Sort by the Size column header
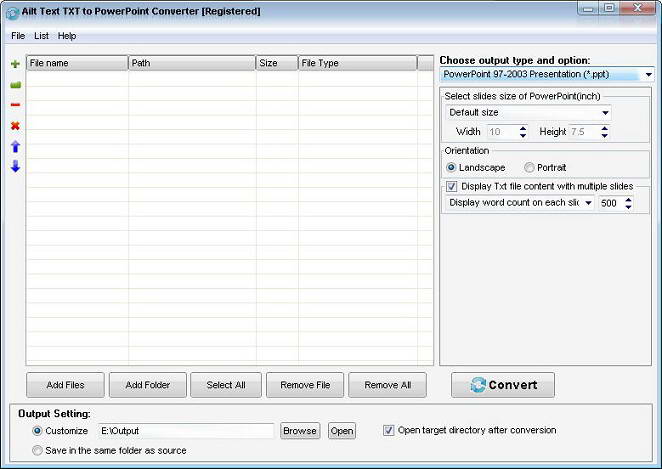The width and height of the screenshot is (662, 469). point(277,63)
